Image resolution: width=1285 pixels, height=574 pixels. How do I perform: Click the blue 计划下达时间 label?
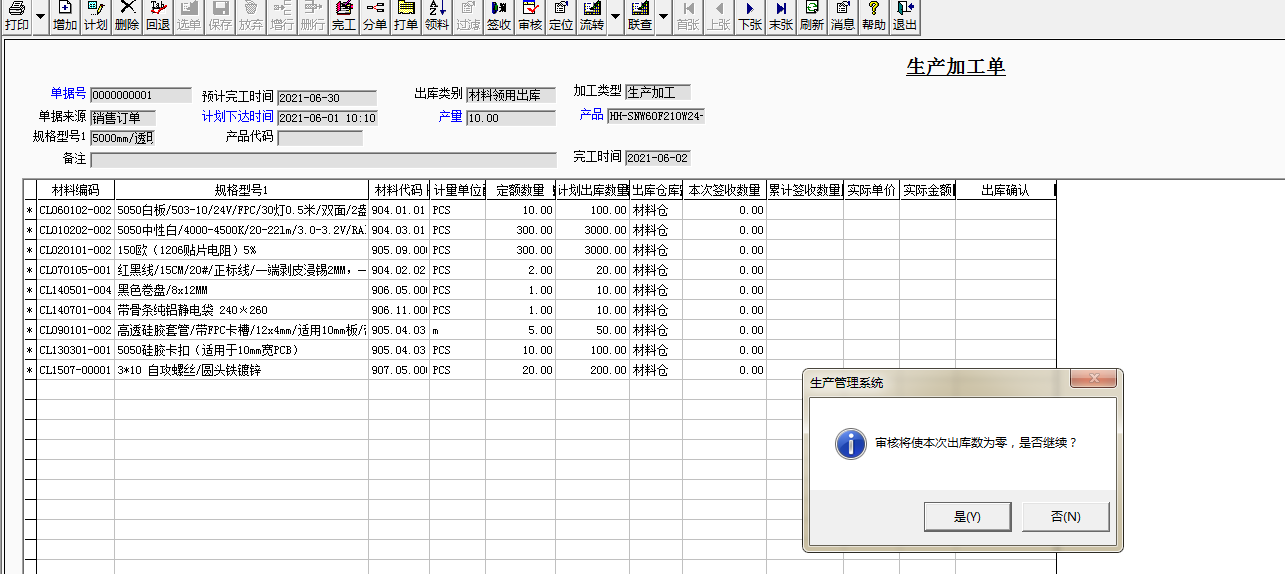click(238, 117)
